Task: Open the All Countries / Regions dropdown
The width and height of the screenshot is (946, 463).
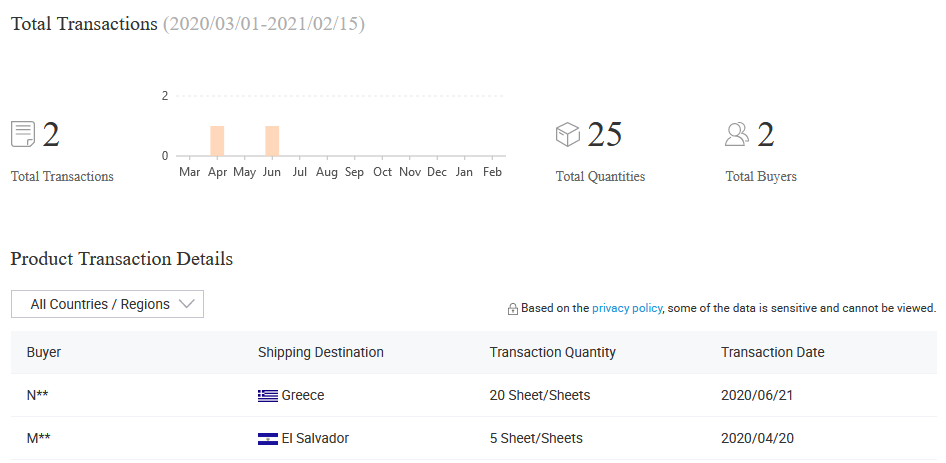Action: (107, 304)
